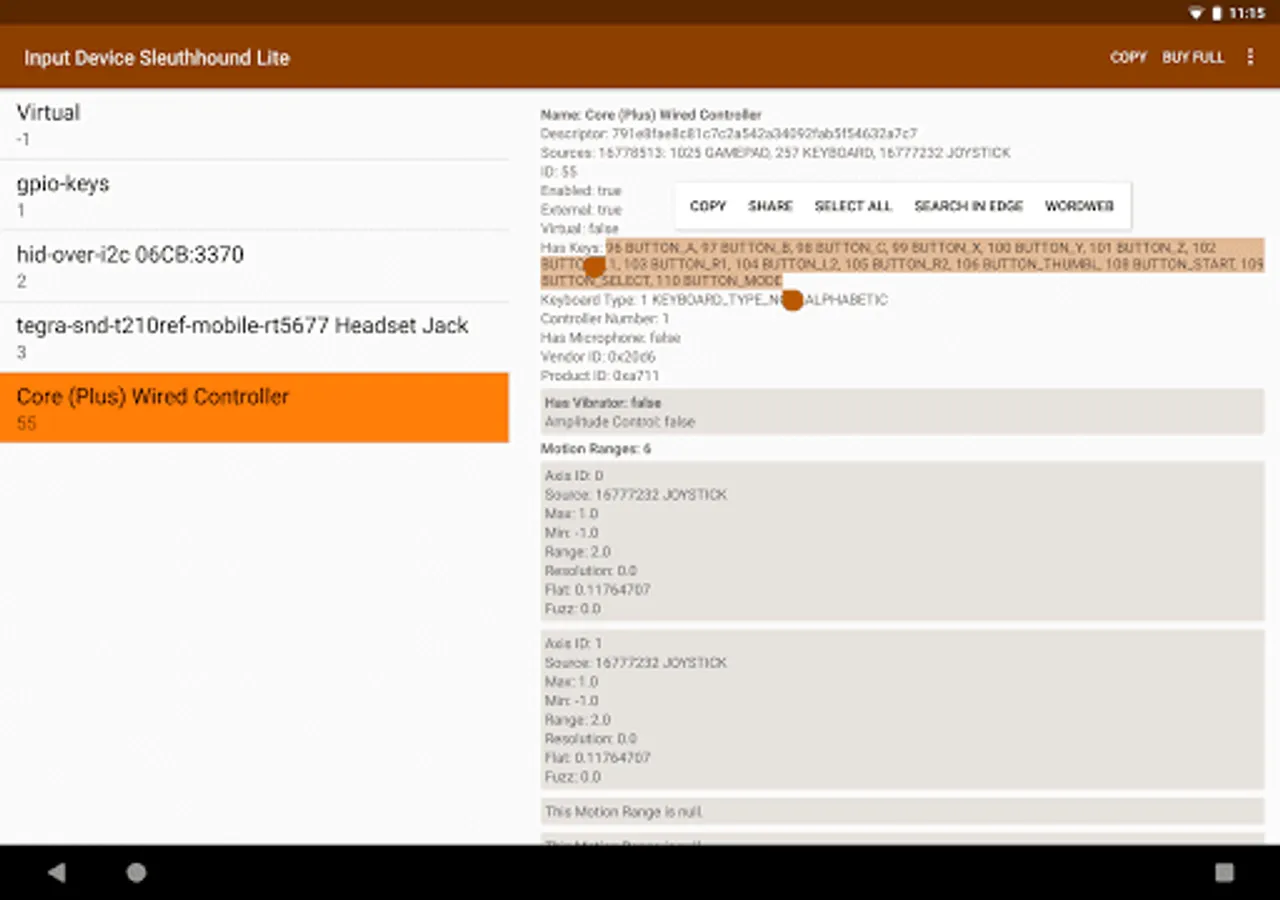This screenshot has width=1280, height=900.
Task: Click the Controller Number: 1 line
Action: click(x=605, y=319)
